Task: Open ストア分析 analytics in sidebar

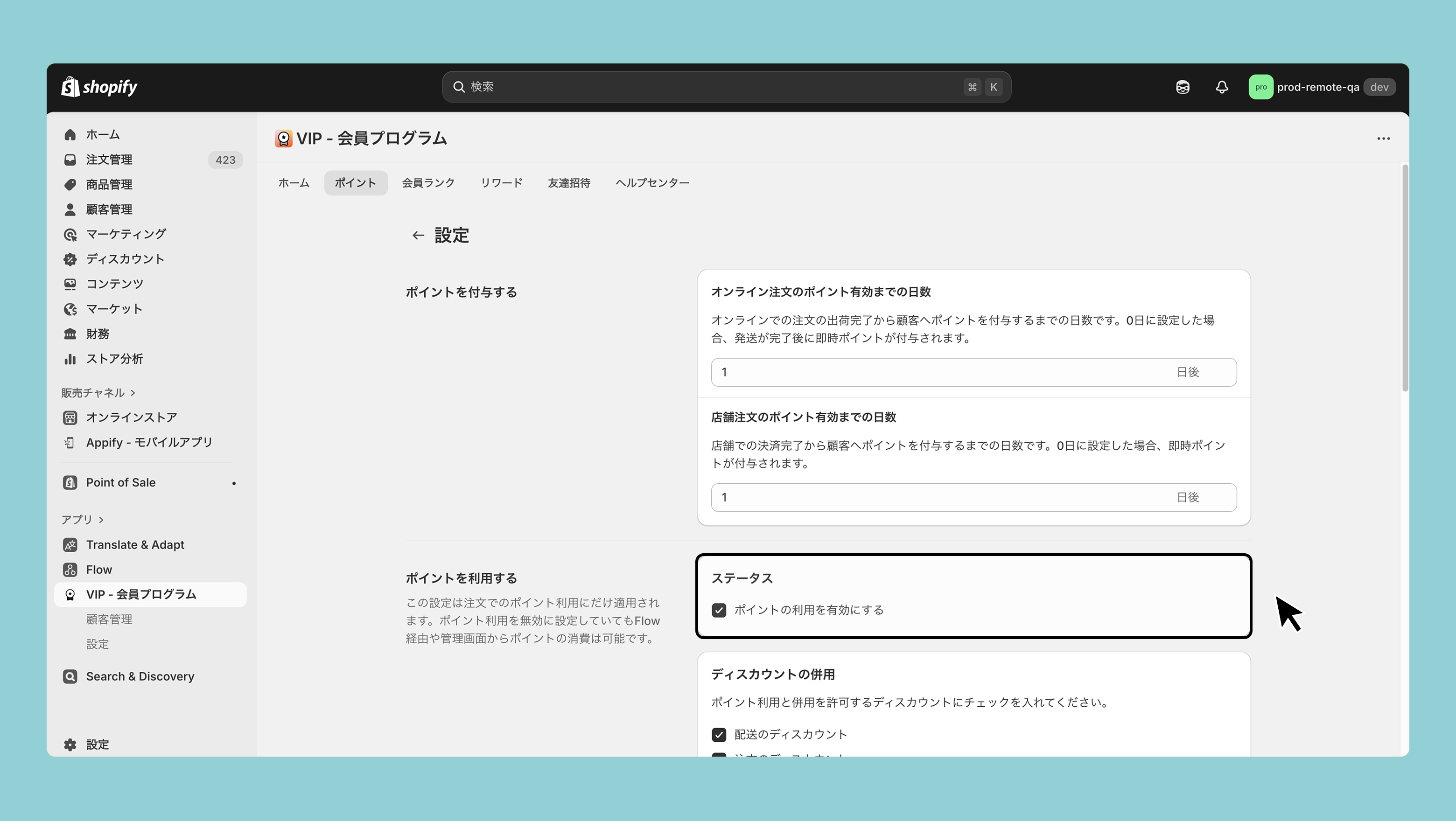Action: 114,359
